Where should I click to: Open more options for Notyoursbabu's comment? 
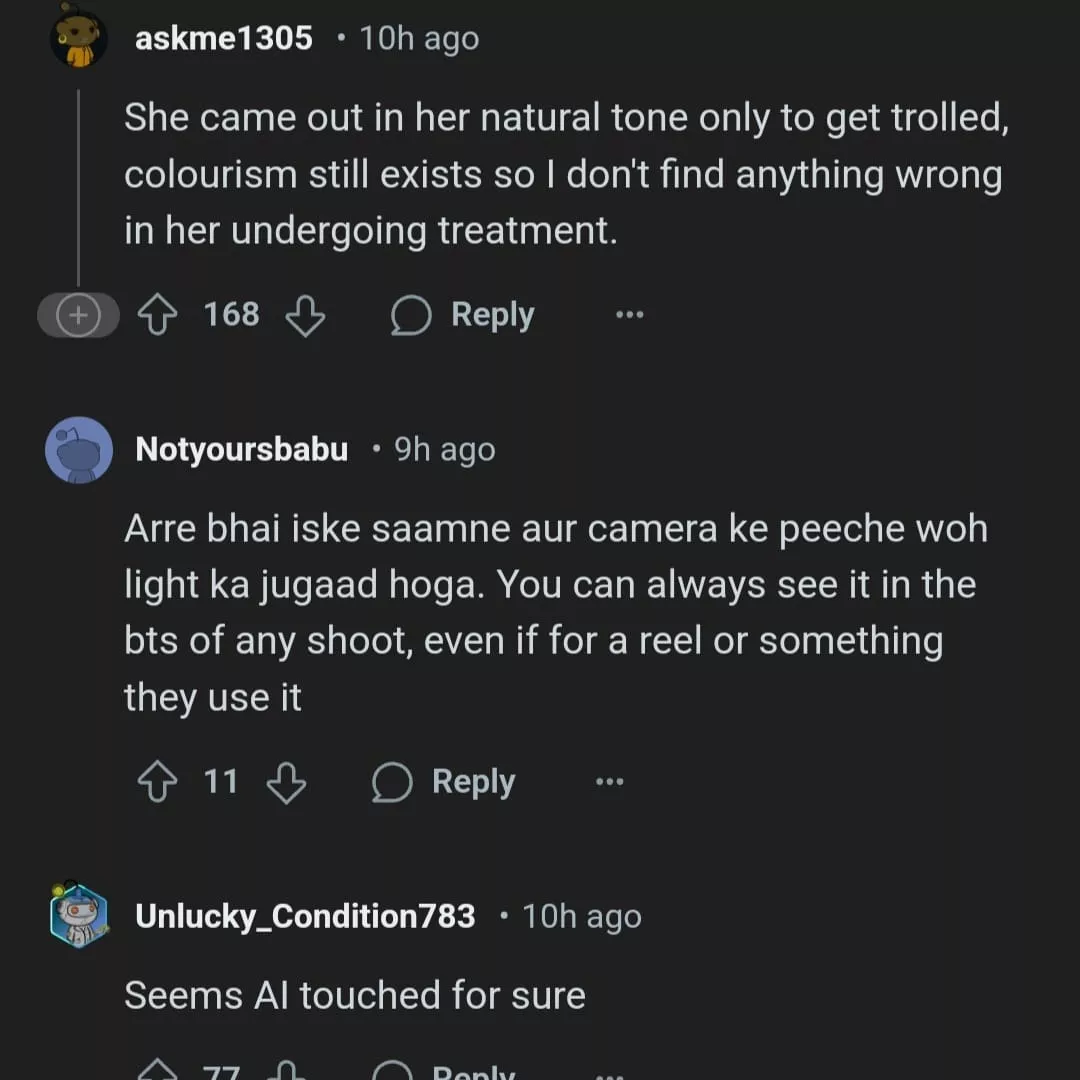(x=609, y=782)
